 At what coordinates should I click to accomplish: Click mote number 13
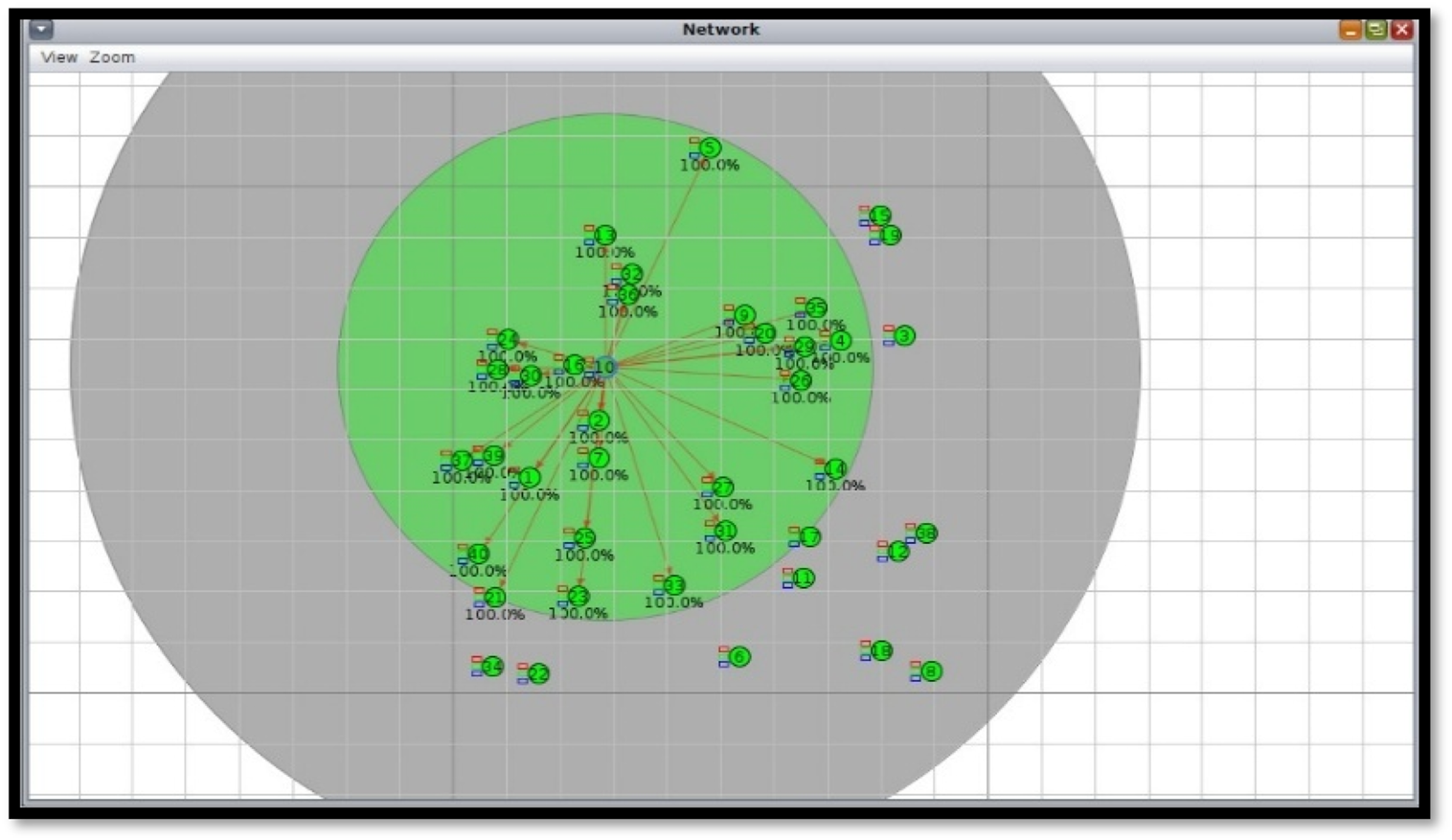click(x=604, y=236)
